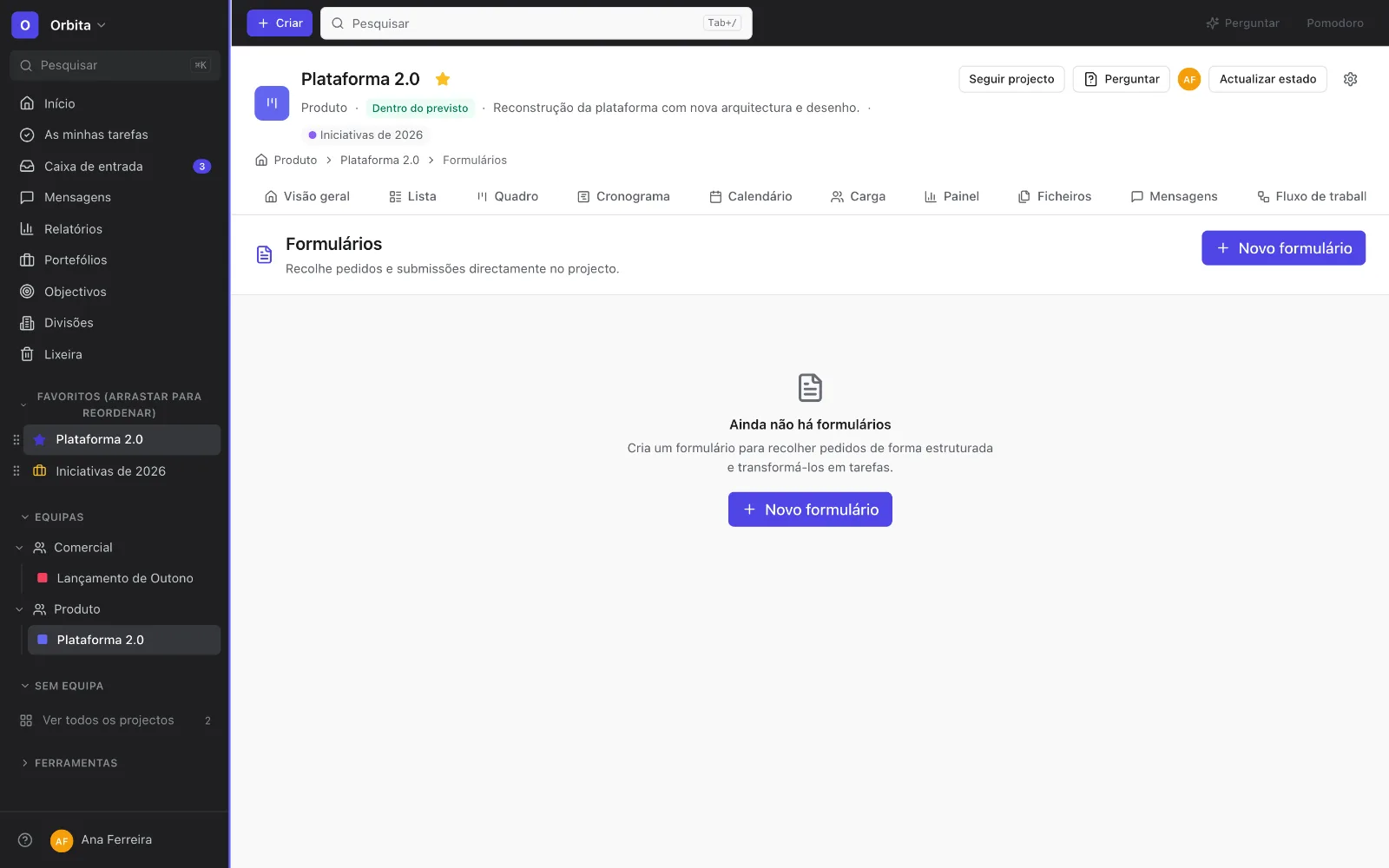
Task: Unfavorite Plataforma 2.0 via the star icon
Action: (443, 79)
